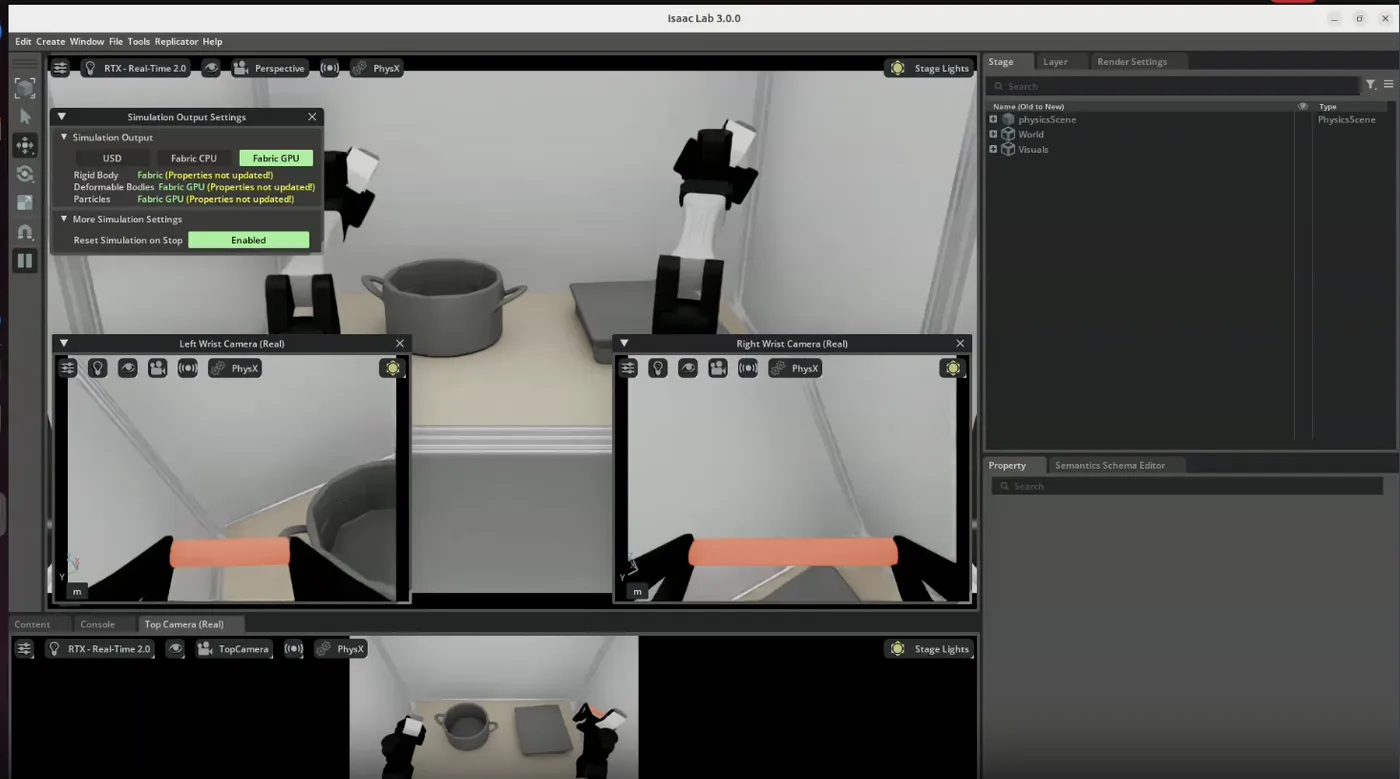Choose the Scale tool in left toolbar
Screen dimensions: 1400x779
pyautogui.click(x=25, y=203)
